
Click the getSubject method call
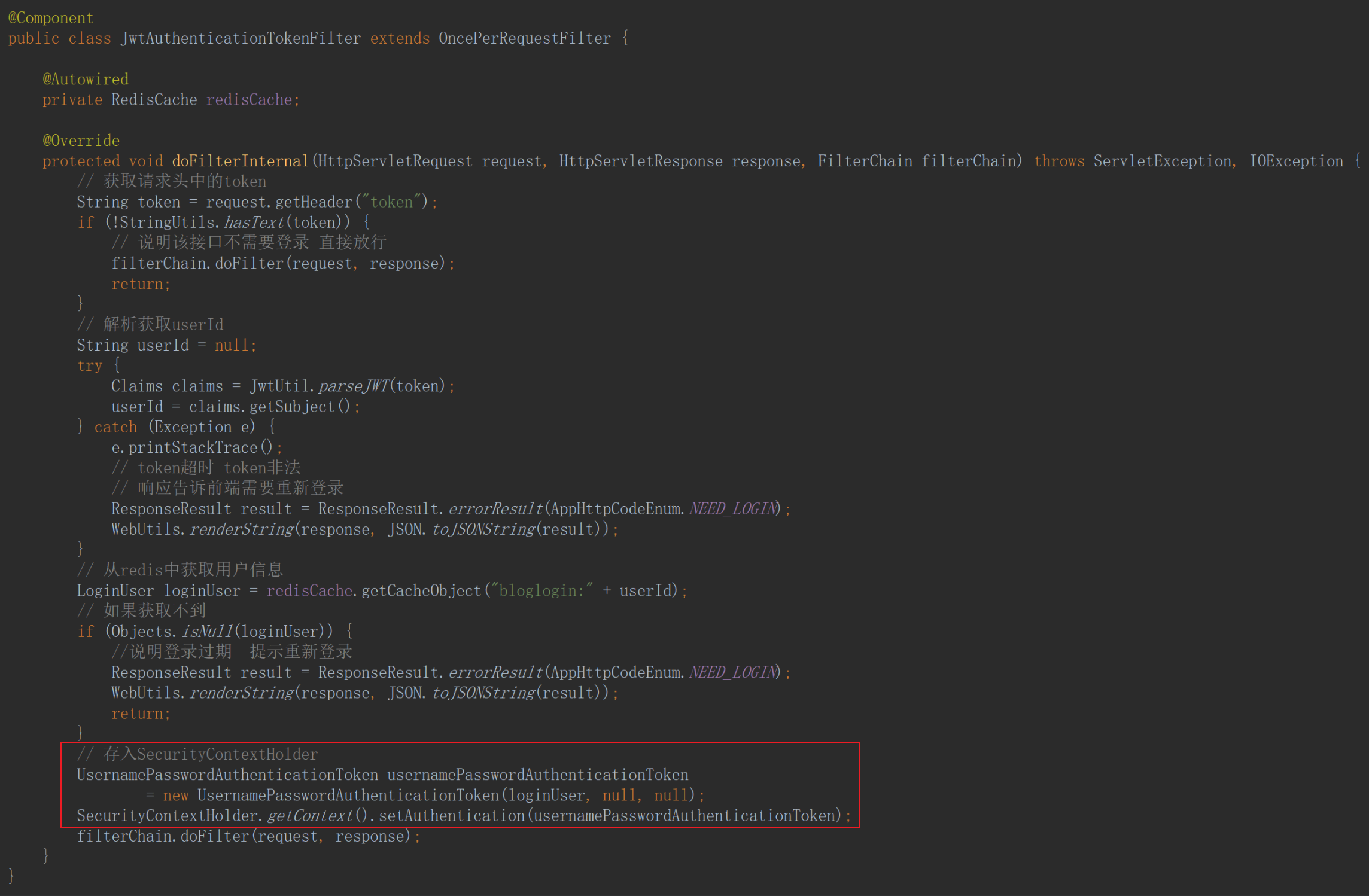click(x=292, y=407)
